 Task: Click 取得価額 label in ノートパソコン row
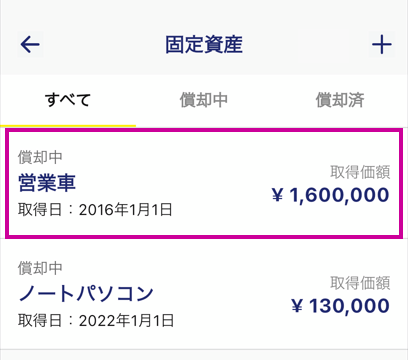click(360, 283)
